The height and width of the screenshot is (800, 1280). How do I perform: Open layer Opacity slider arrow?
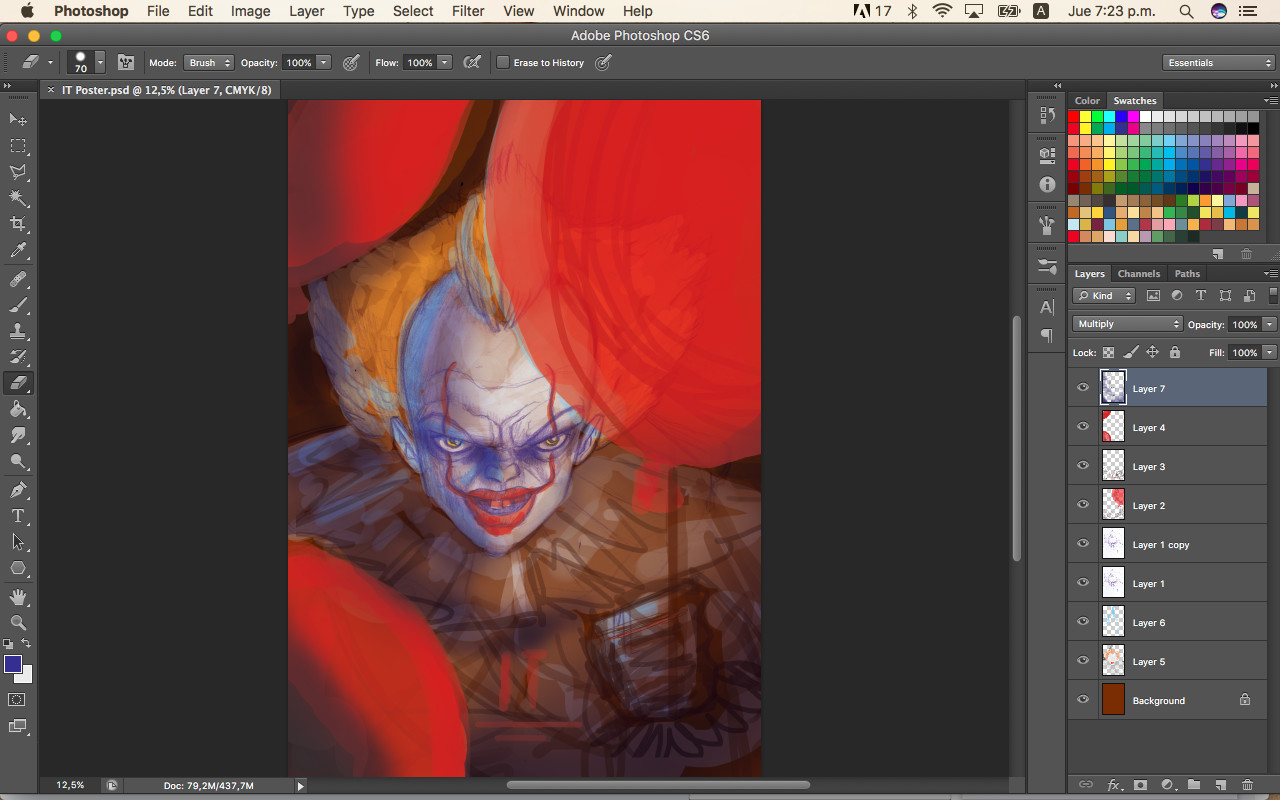coord(1269,324)
